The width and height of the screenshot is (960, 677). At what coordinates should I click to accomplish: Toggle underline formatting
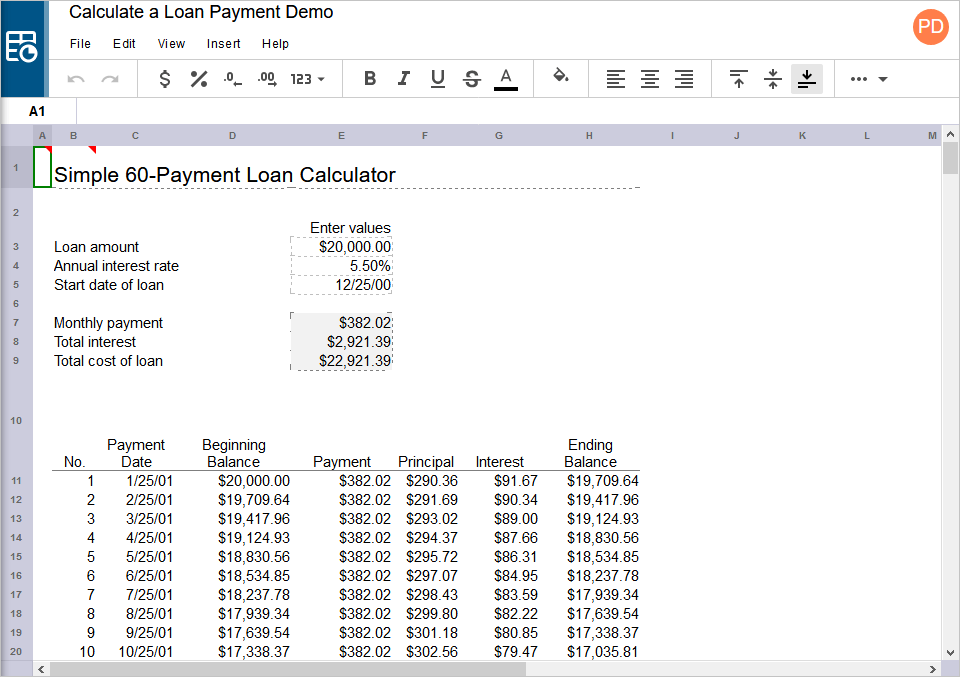point(438,79)
